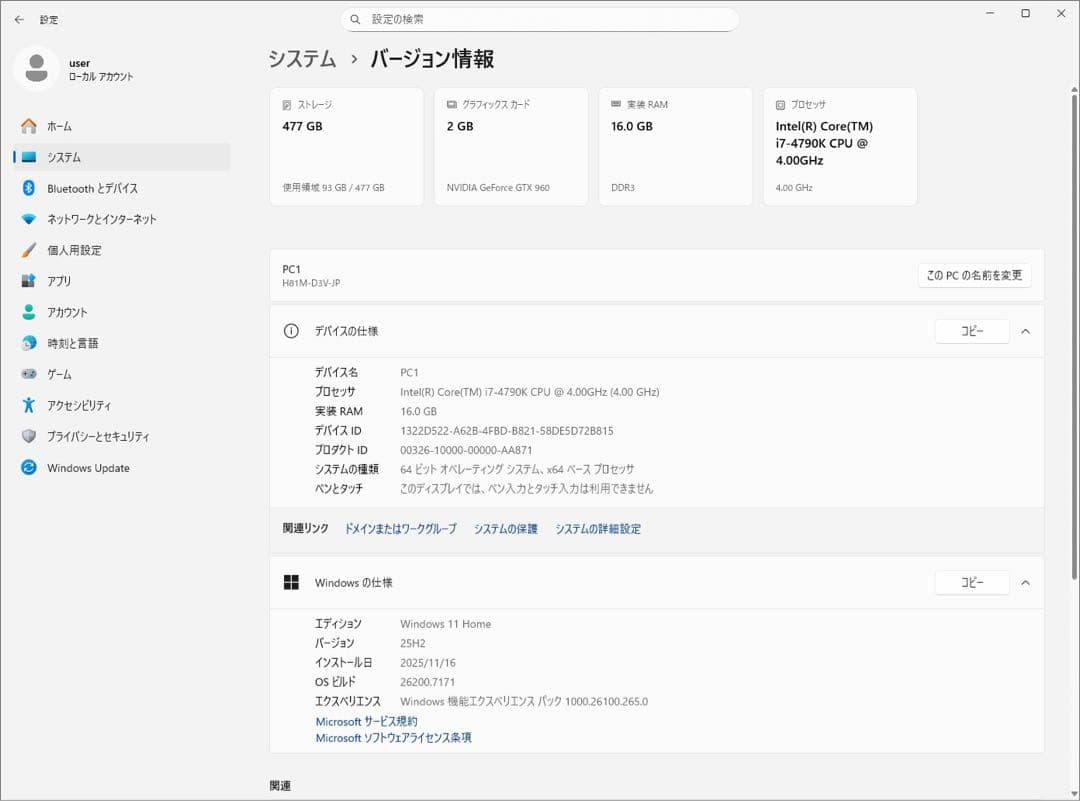
Task: Collapse the Windows の仕様 section chevron
Action: pos(1026,582)
